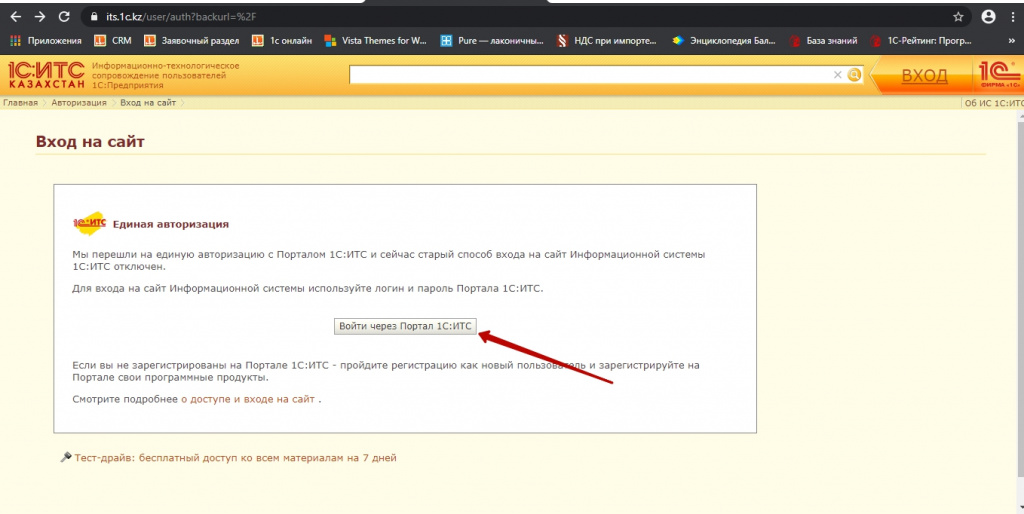
Task: Click the Фирма 1С logo at top right
Action: (x=996, y=75)
